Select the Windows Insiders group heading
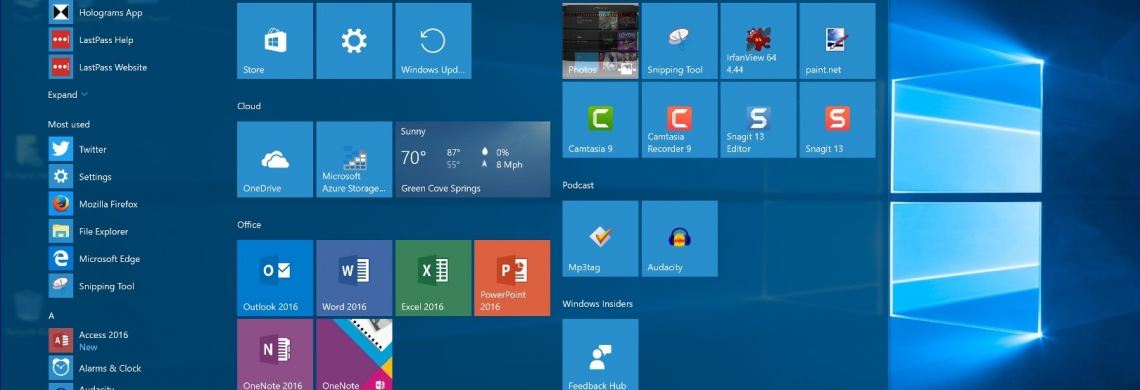 [598, 303]
